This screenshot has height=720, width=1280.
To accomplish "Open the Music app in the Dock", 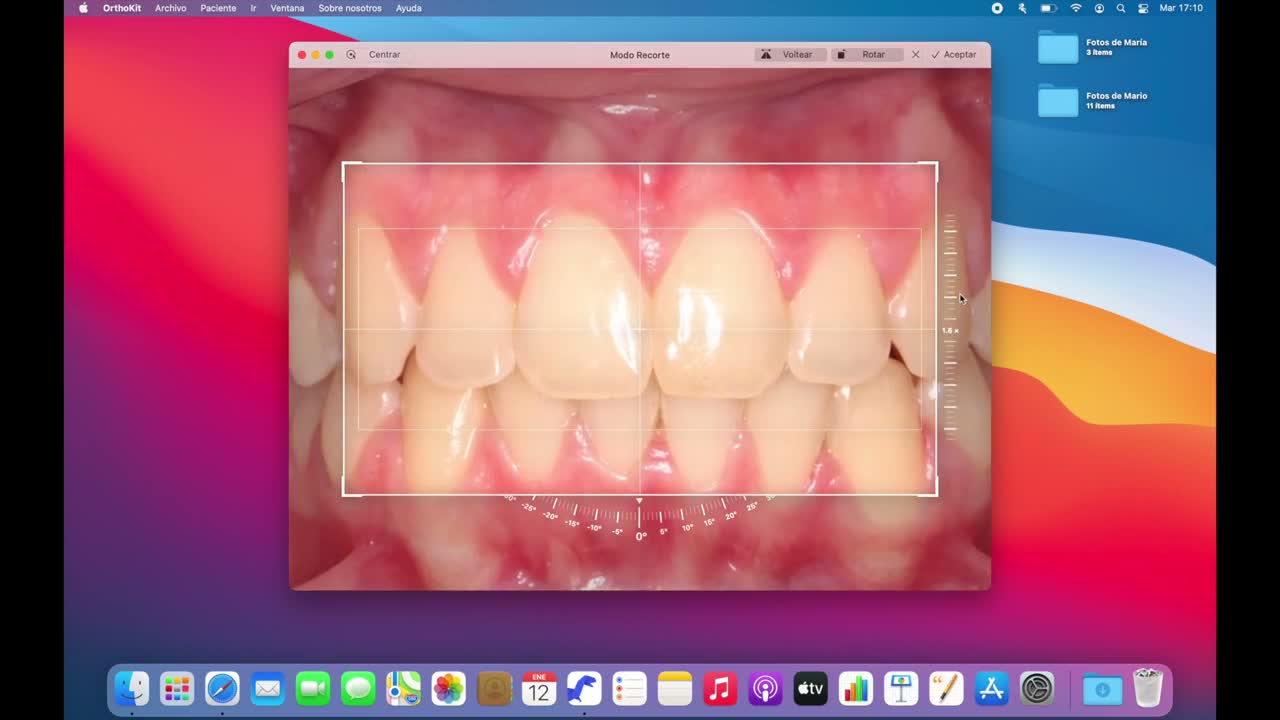I will (720, 688).
